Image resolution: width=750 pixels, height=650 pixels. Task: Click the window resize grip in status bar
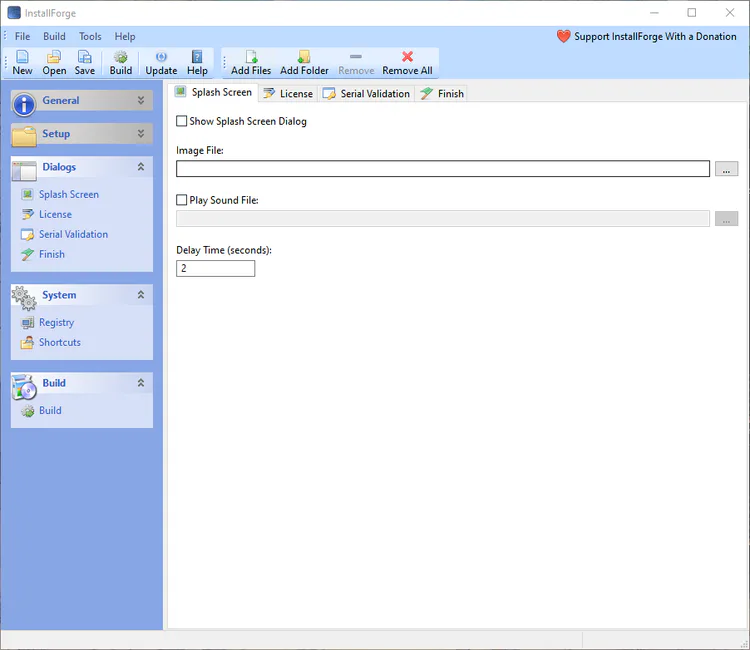(744, 643)
